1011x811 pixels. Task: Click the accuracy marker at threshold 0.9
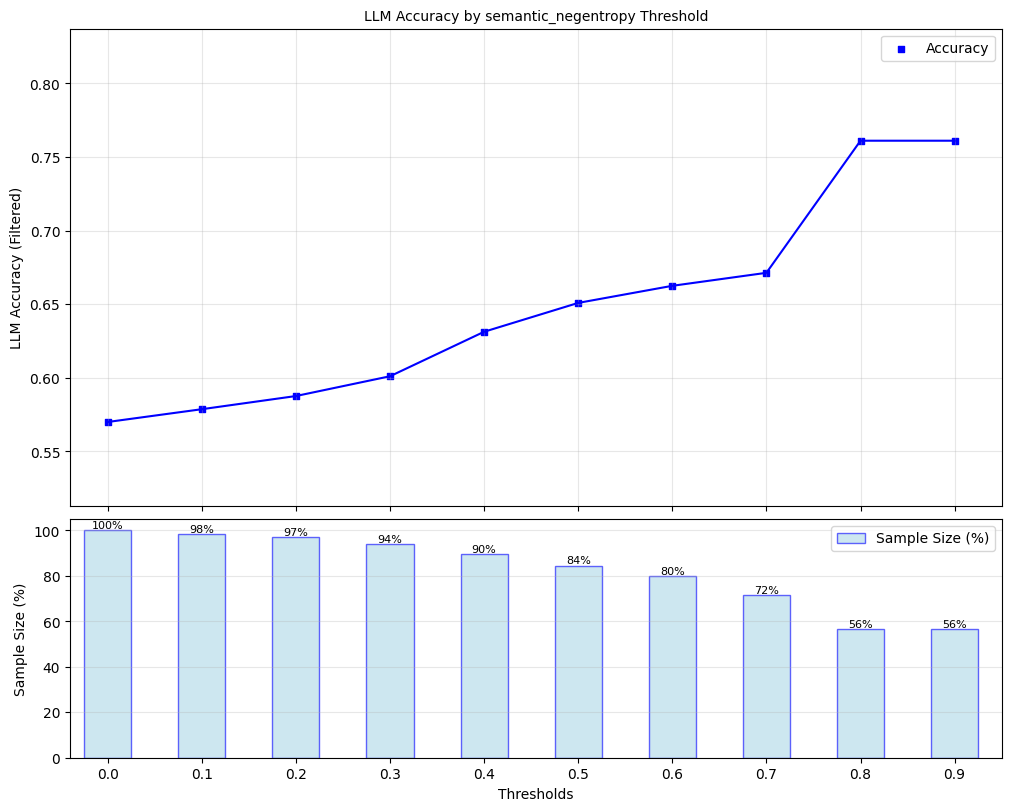click(955, 141)
